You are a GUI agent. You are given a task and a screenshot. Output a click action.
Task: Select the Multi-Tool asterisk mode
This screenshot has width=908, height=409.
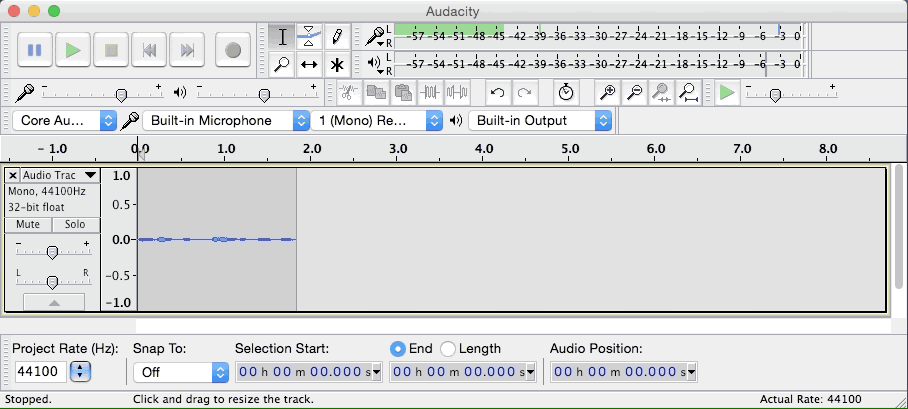336,64
